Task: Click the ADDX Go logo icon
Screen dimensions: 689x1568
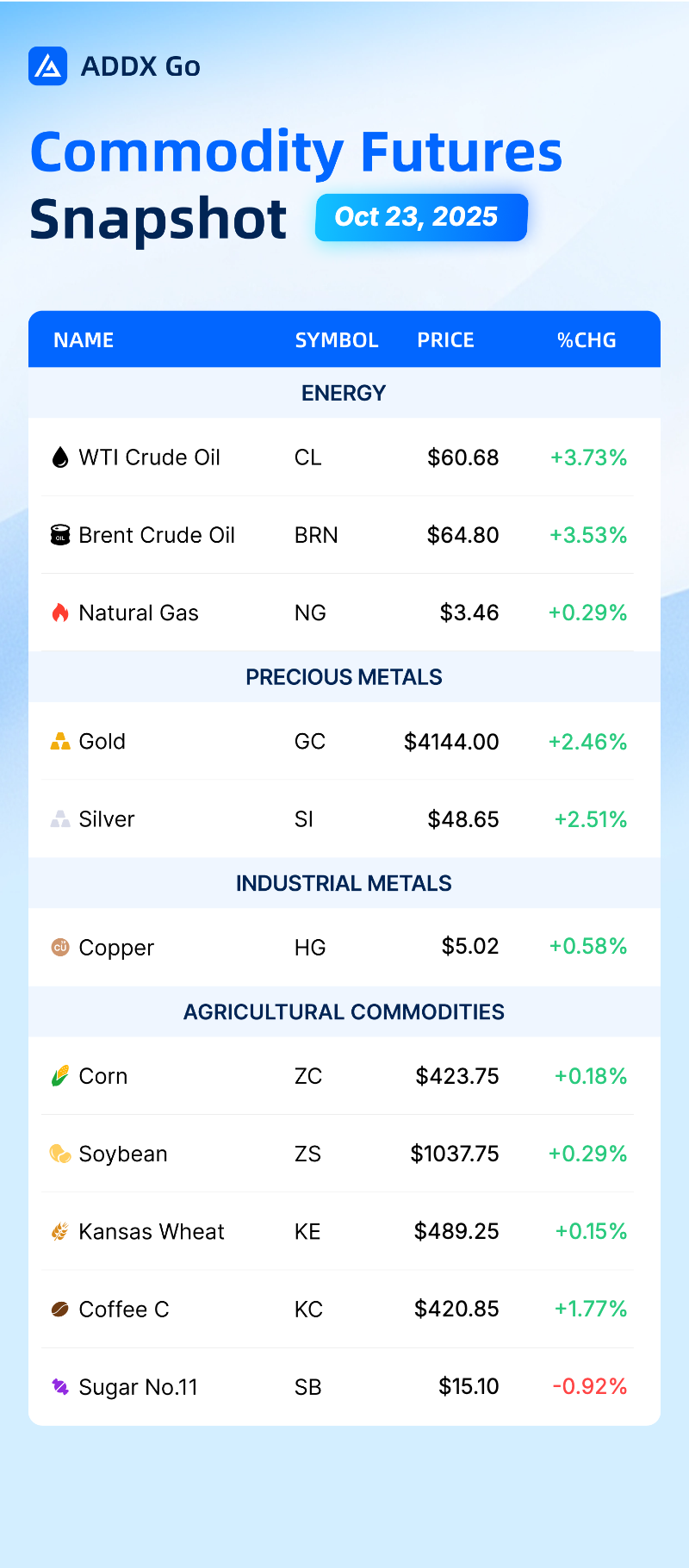Action: pos(48,66)
